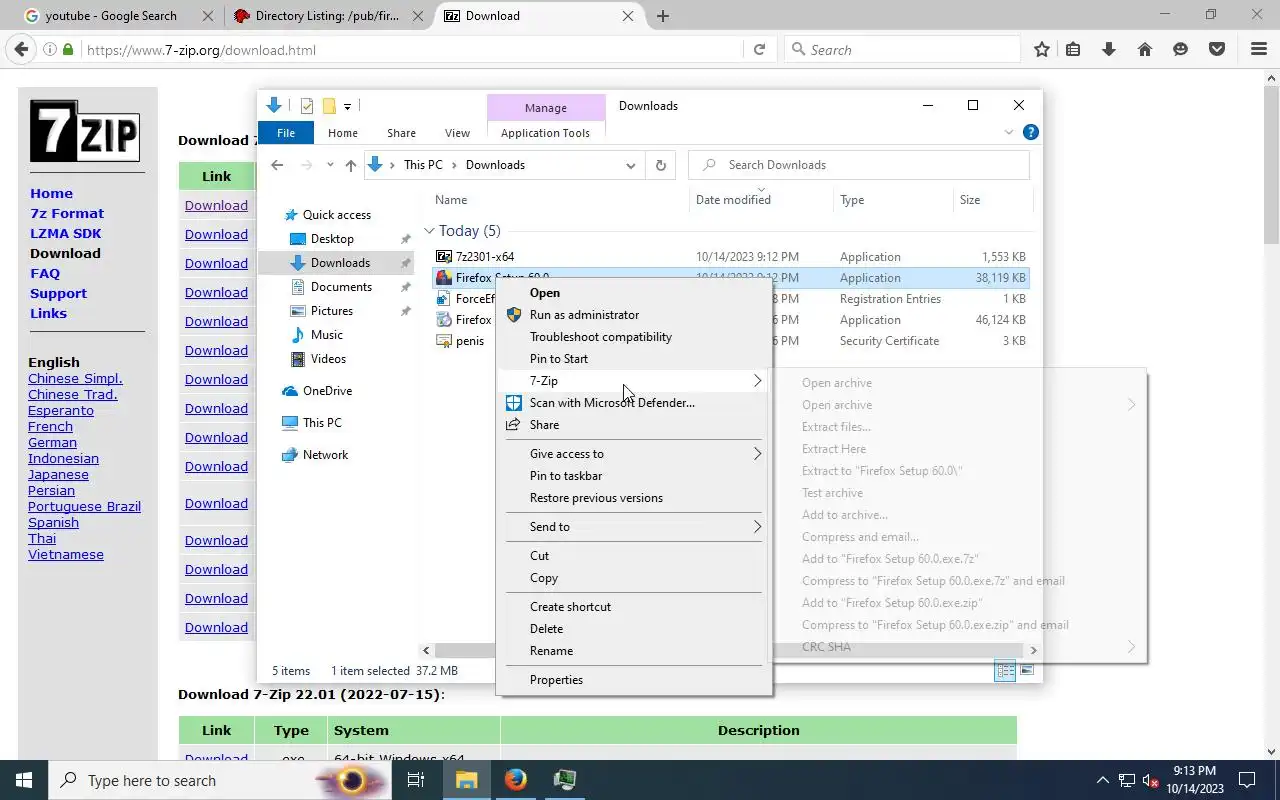Open Task View from the taskbar
This screenshot has width=1280, height=800.
pyautogui.click(x=416, y=780)
